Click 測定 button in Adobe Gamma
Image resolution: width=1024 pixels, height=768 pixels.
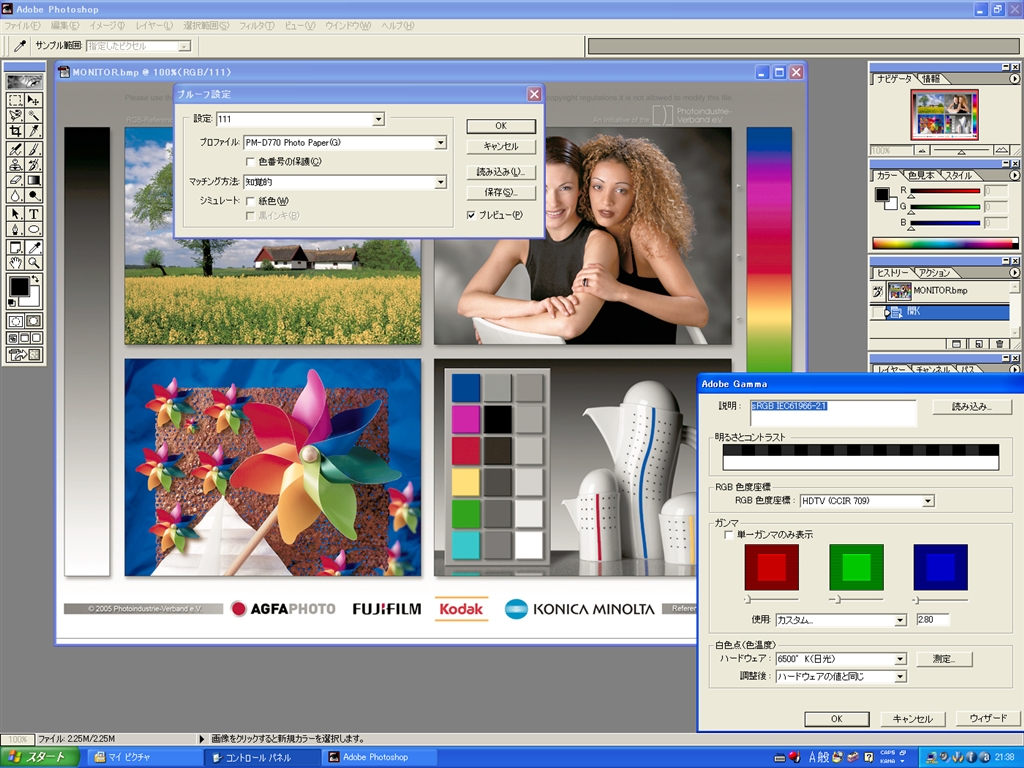coord(944,659)
